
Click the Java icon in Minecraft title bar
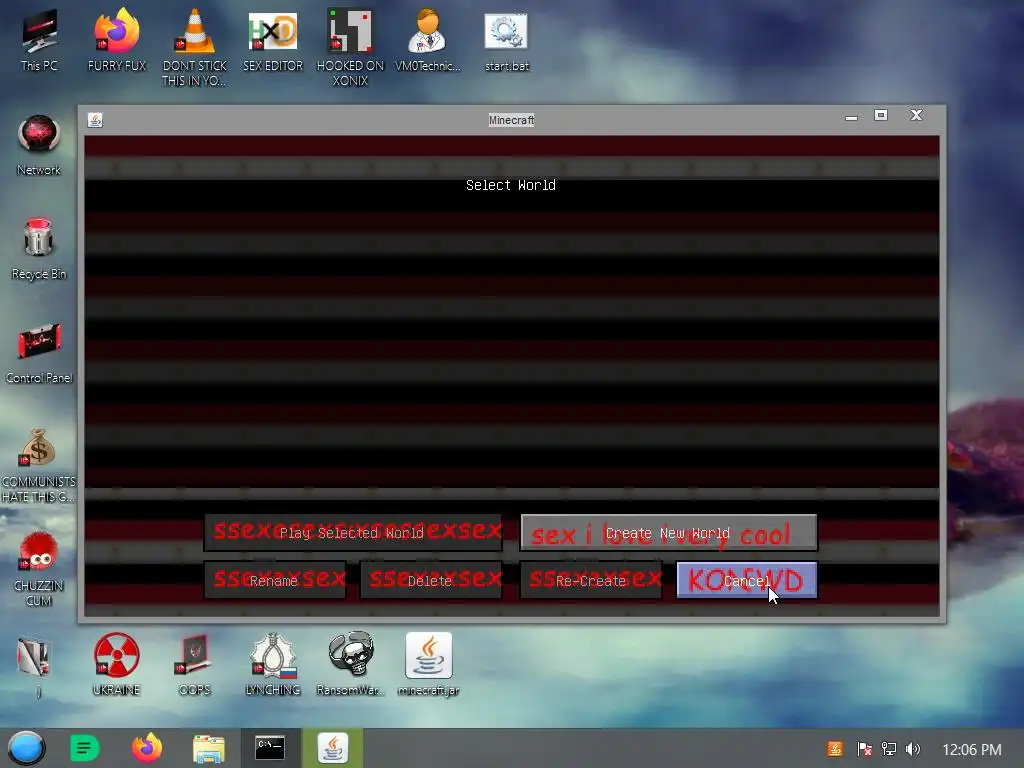(95, 120)
